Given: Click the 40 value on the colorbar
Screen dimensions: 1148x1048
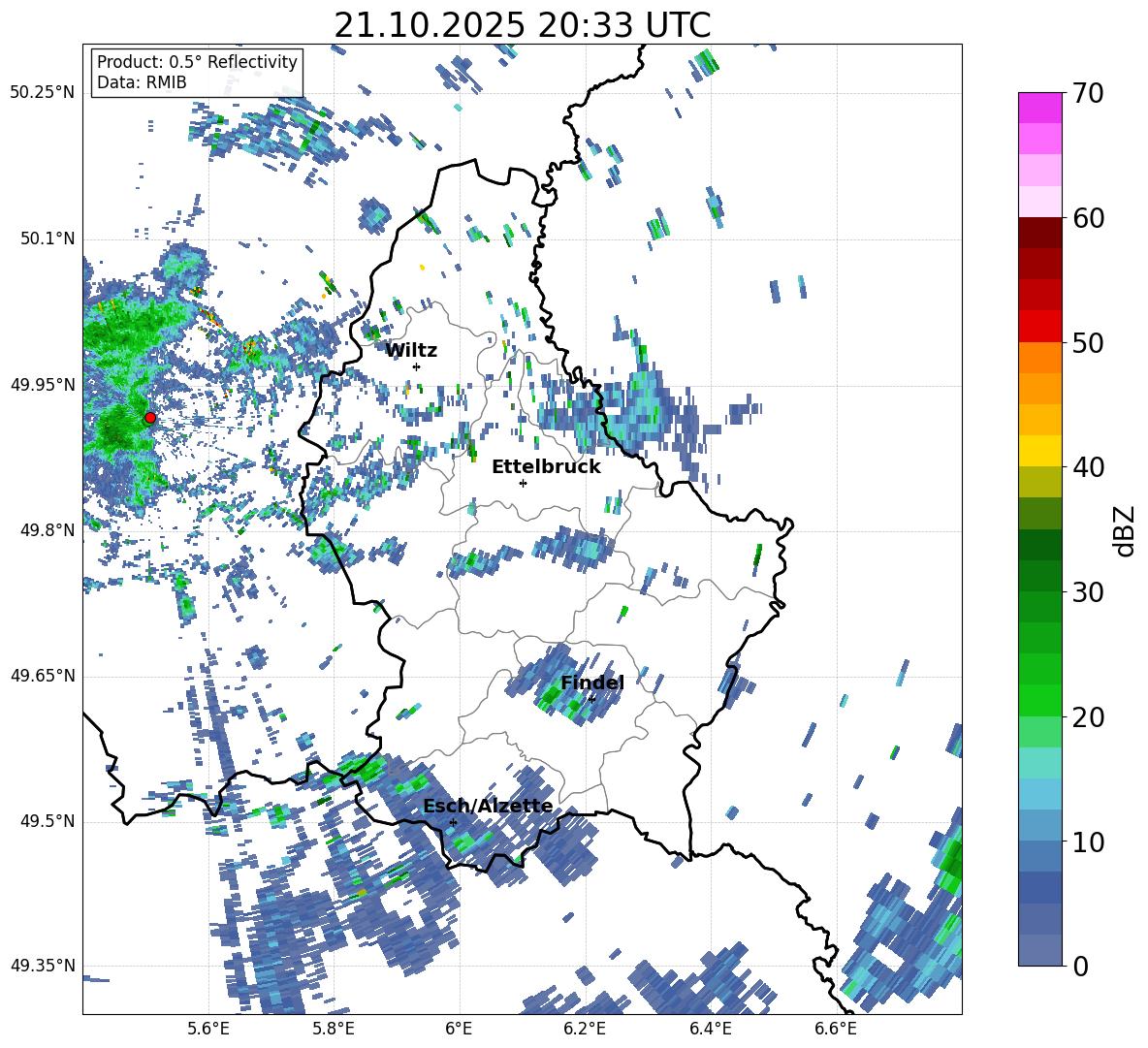Looking at the screenshot, I should (x=1087, y=467).
